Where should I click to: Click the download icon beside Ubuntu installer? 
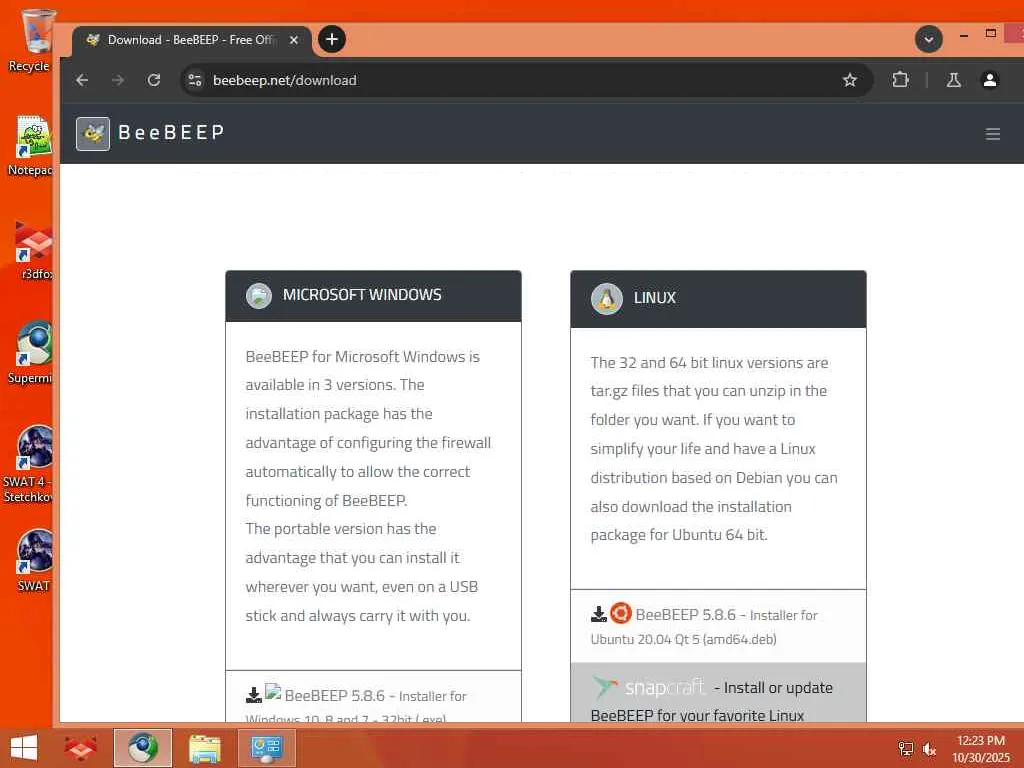pyautogui.click(x=598, y=614)
